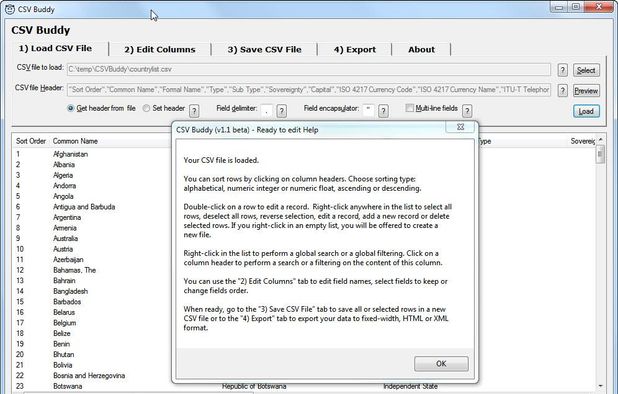Image resolution: width=618 pixels, height=394 pixels.
Task: Select the Austria row
Action: (63, 249)
